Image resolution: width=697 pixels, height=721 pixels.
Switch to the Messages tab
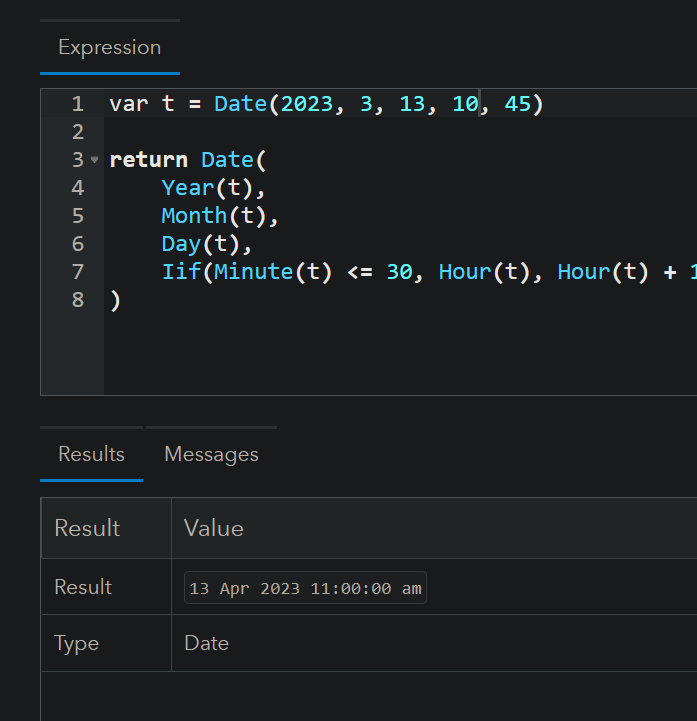211,454
